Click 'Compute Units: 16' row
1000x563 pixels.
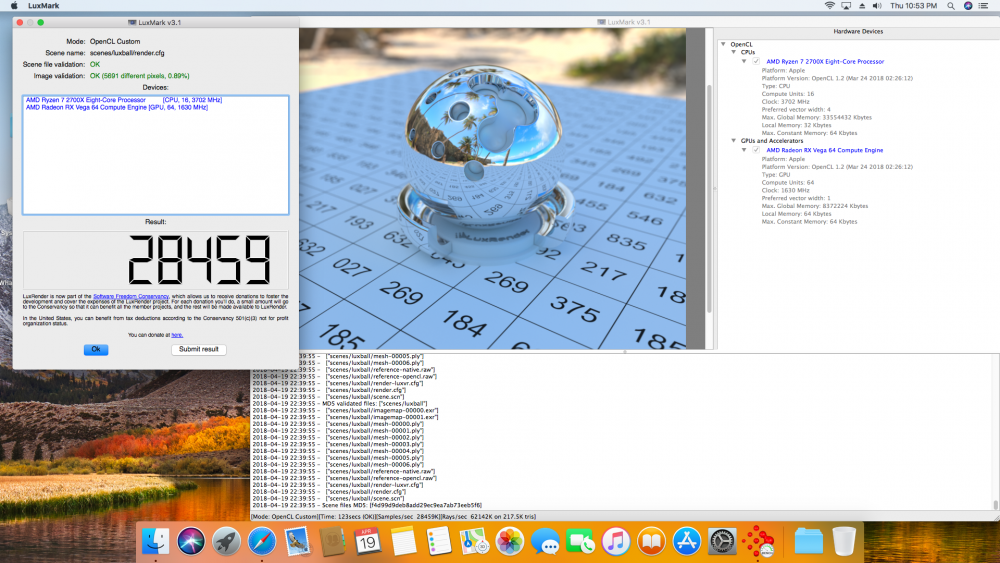788,94
